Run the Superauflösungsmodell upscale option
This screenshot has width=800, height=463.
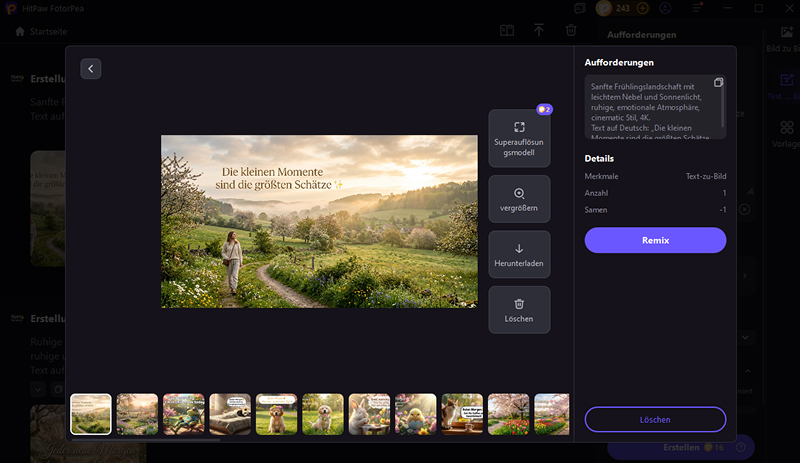point(519,138)
